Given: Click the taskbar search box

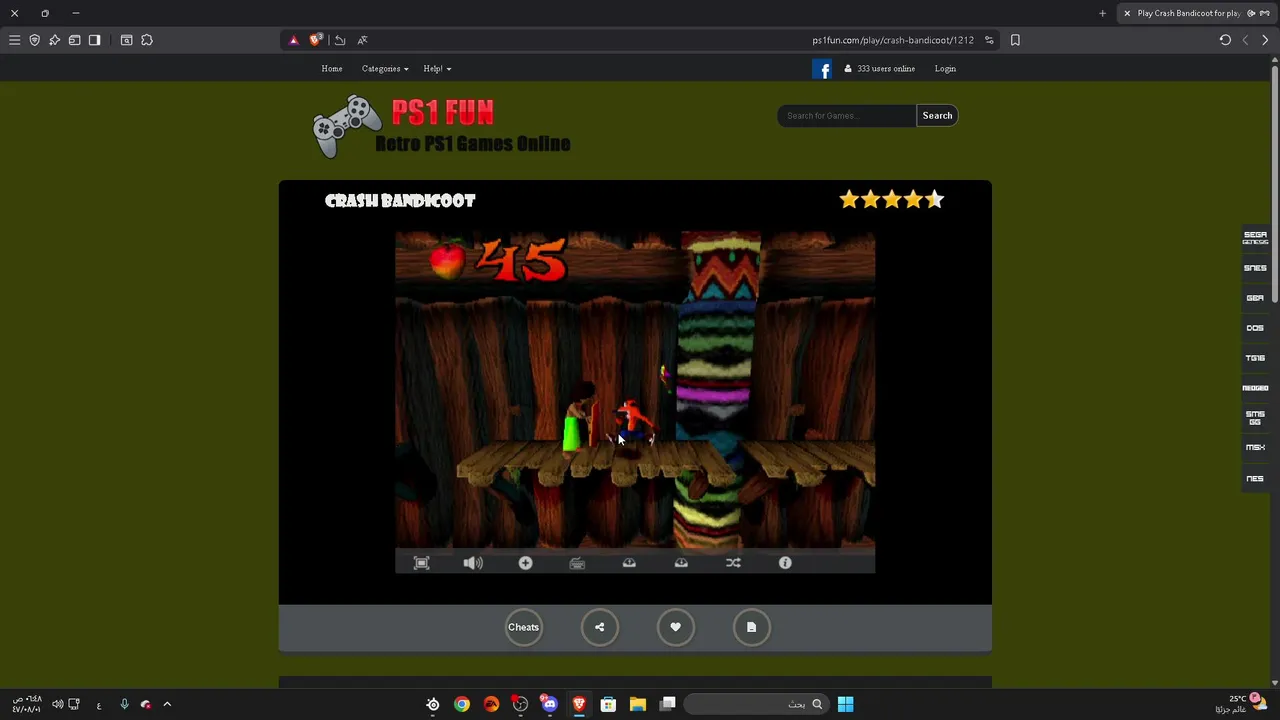Looking at the screenshot, I should (x=755, y=704).
